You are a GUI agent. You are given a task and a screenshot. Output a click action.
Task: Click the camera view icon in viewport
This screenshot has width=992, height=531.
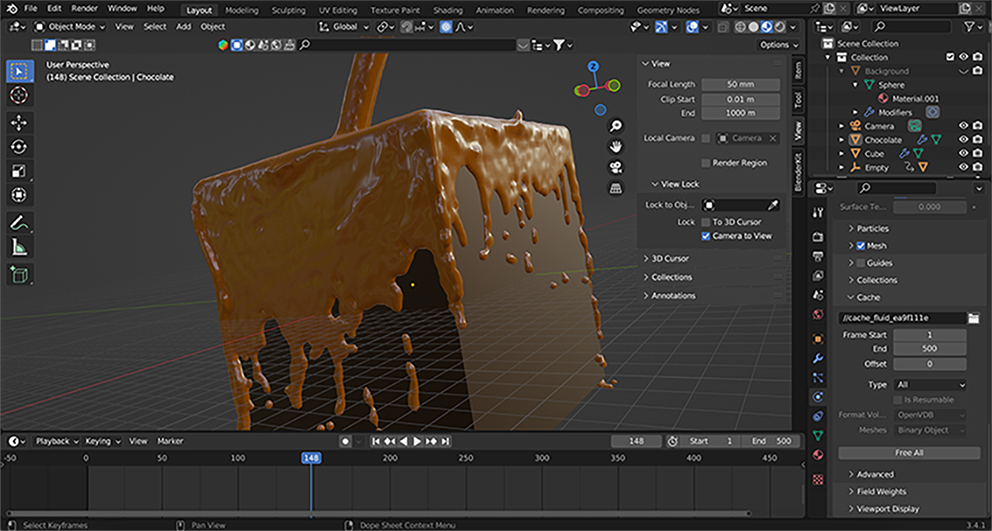617,166
